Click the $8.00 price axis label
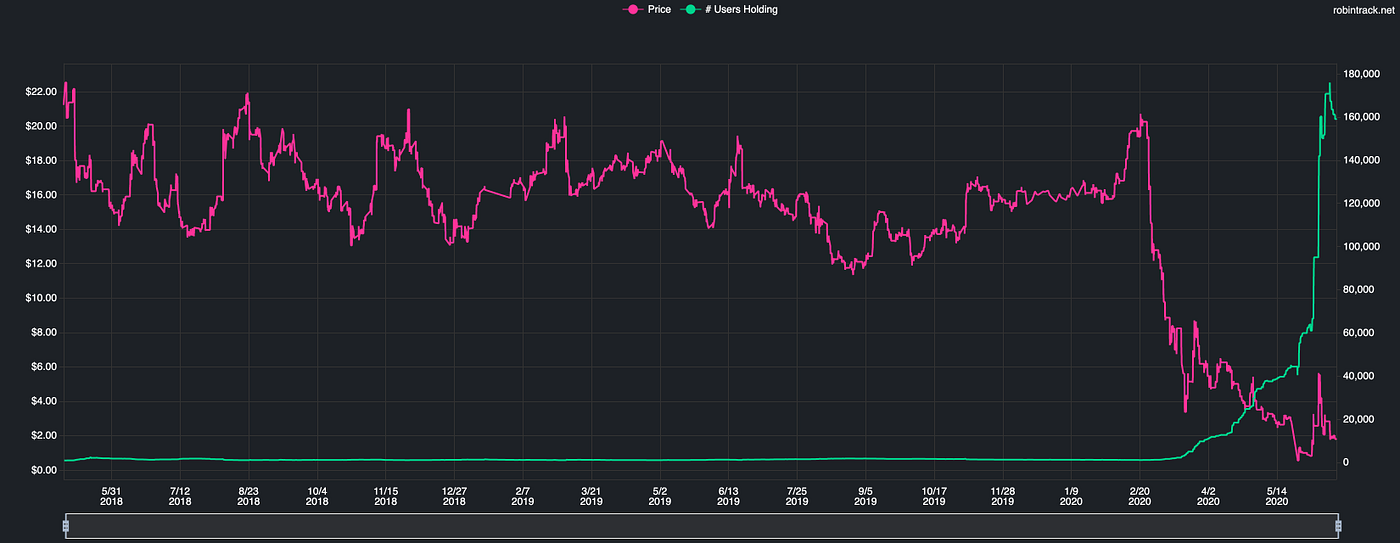The width and height of the screenshot is (1400, 543). click(x=42, y=333)
